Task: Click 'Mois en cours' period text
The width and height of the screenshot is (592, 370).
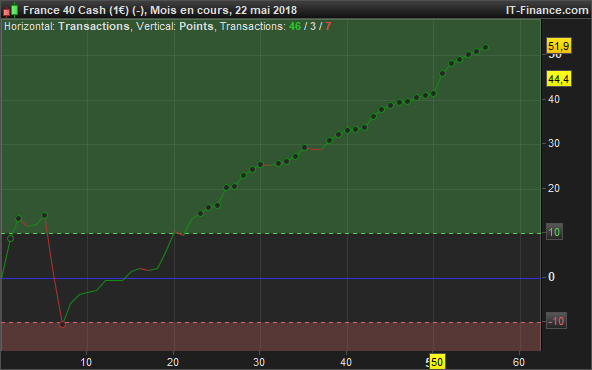Action: (189, 10)
